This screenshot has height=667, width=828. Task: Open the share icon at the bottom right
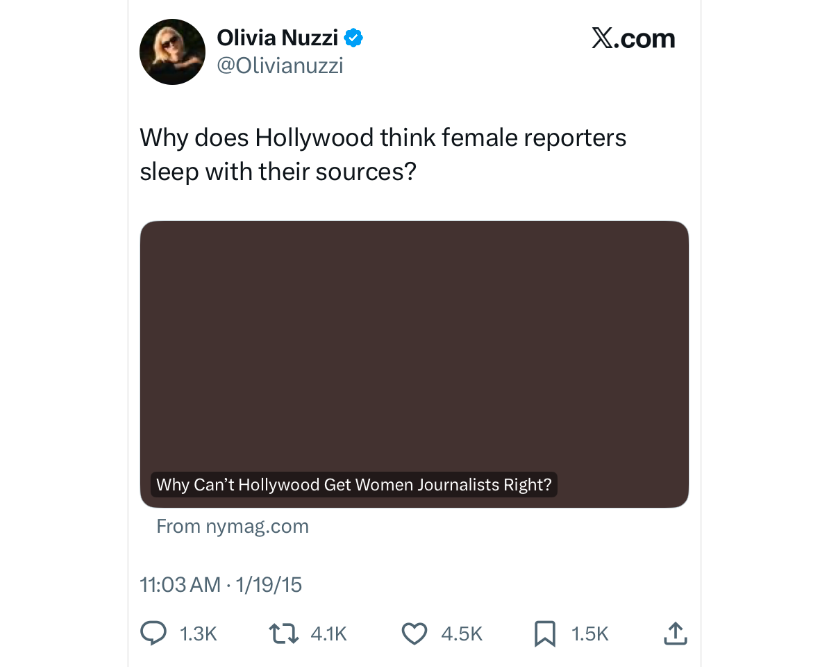coord(676,633)
